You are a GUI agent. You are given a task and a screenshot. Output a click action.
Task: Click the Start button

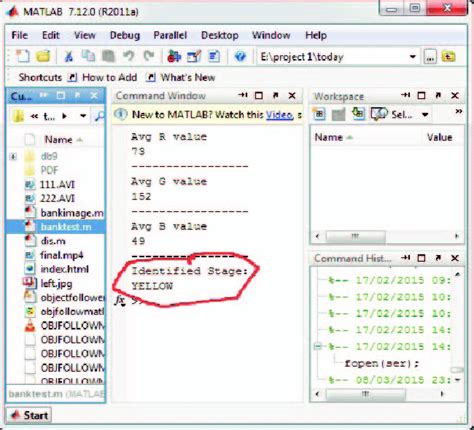pyautogui.click(x=29, y=415)
